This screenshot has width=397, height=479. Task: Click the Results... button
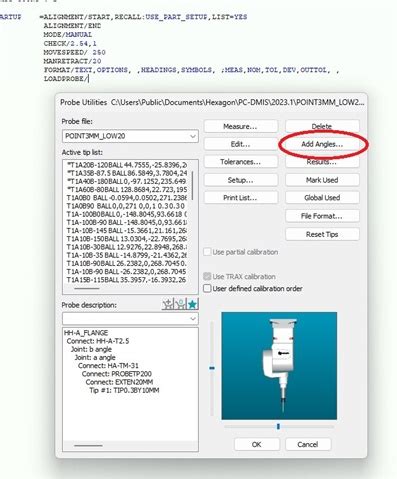click(322, 162)
